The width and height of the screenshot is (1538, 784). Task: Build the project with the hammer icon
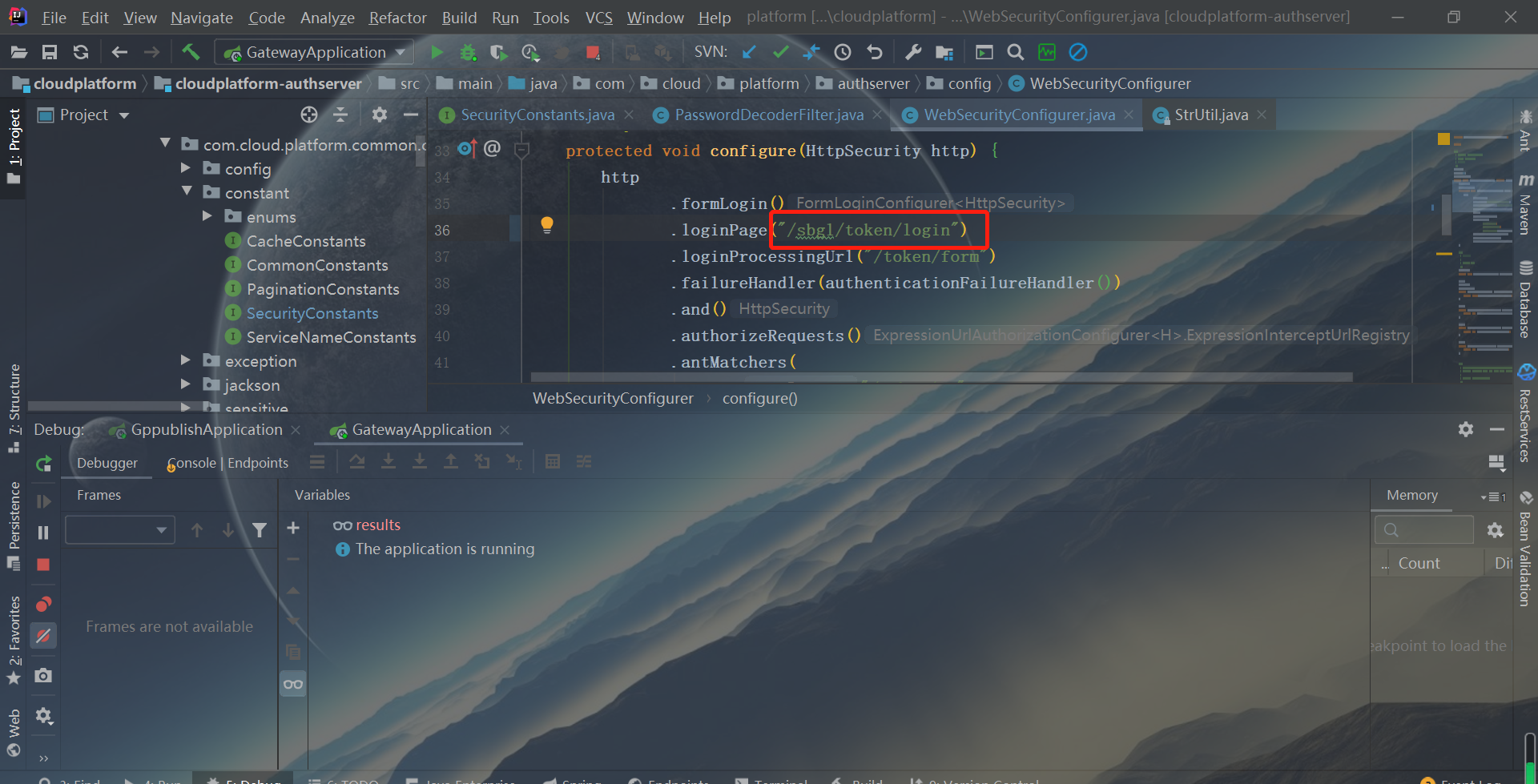coord(191,52)
